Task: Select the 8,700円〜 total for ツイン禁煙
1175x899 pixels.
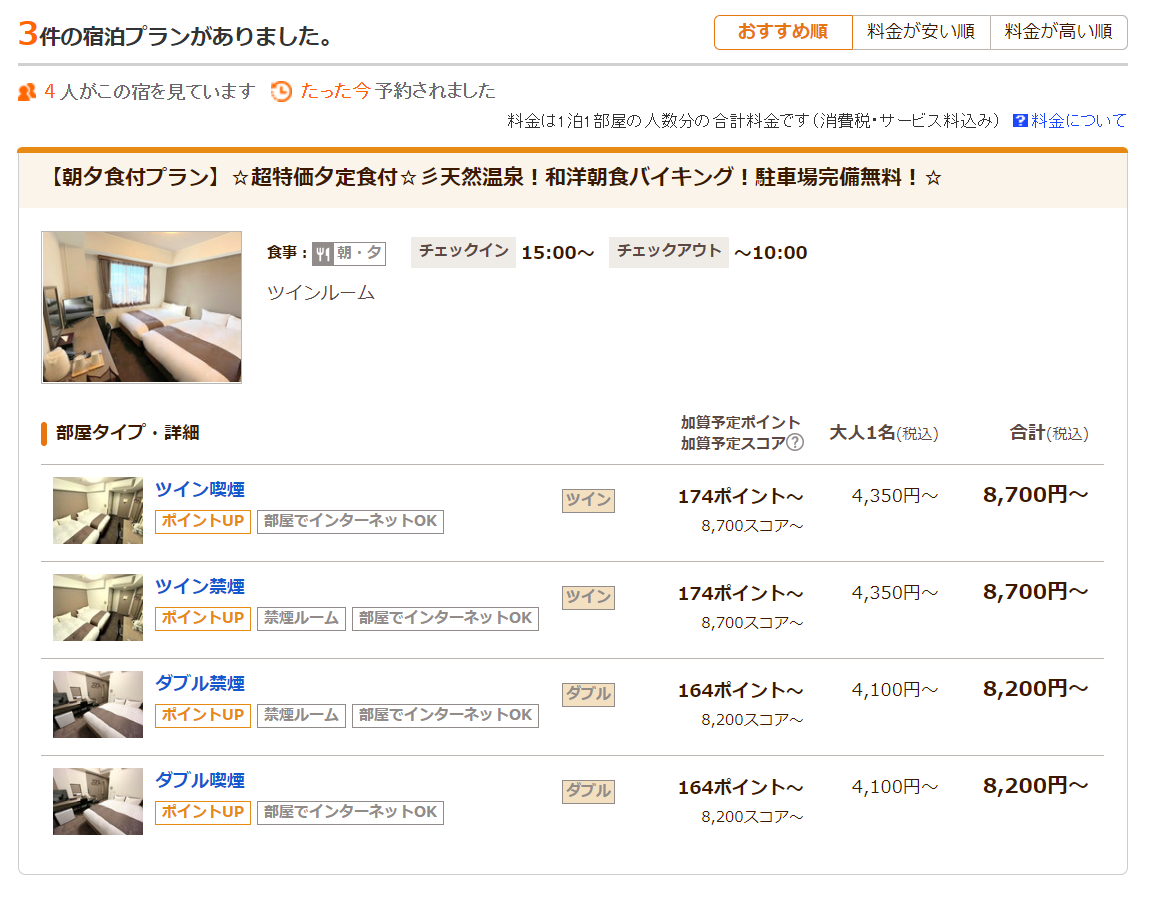Action: tap(1036, 592)
